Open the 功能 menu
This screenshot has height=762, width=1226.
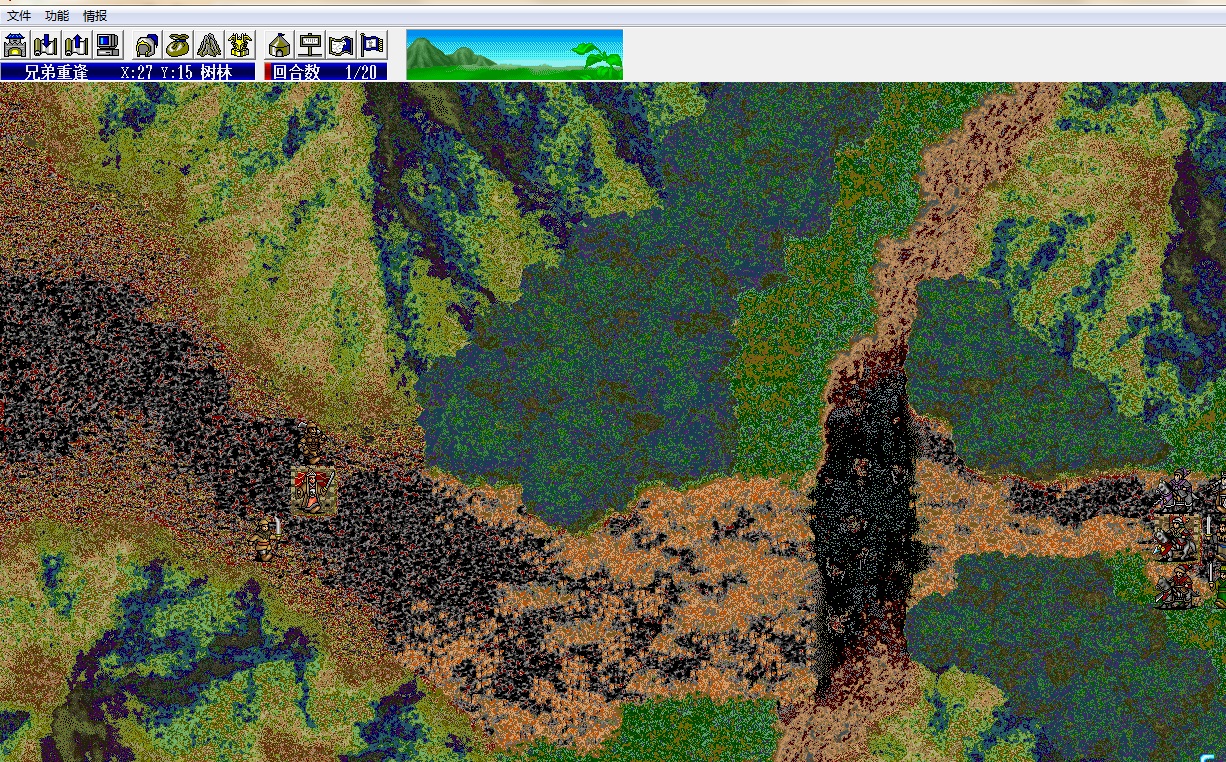coord(57,16)
